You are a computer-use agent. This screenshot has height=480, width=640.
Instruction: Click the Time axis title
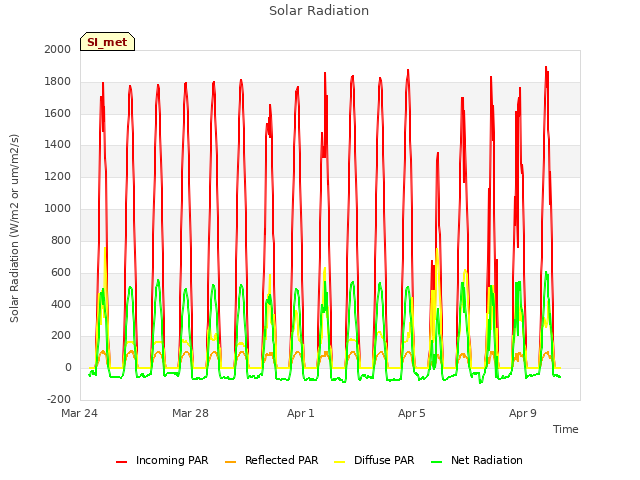point(566,429)
